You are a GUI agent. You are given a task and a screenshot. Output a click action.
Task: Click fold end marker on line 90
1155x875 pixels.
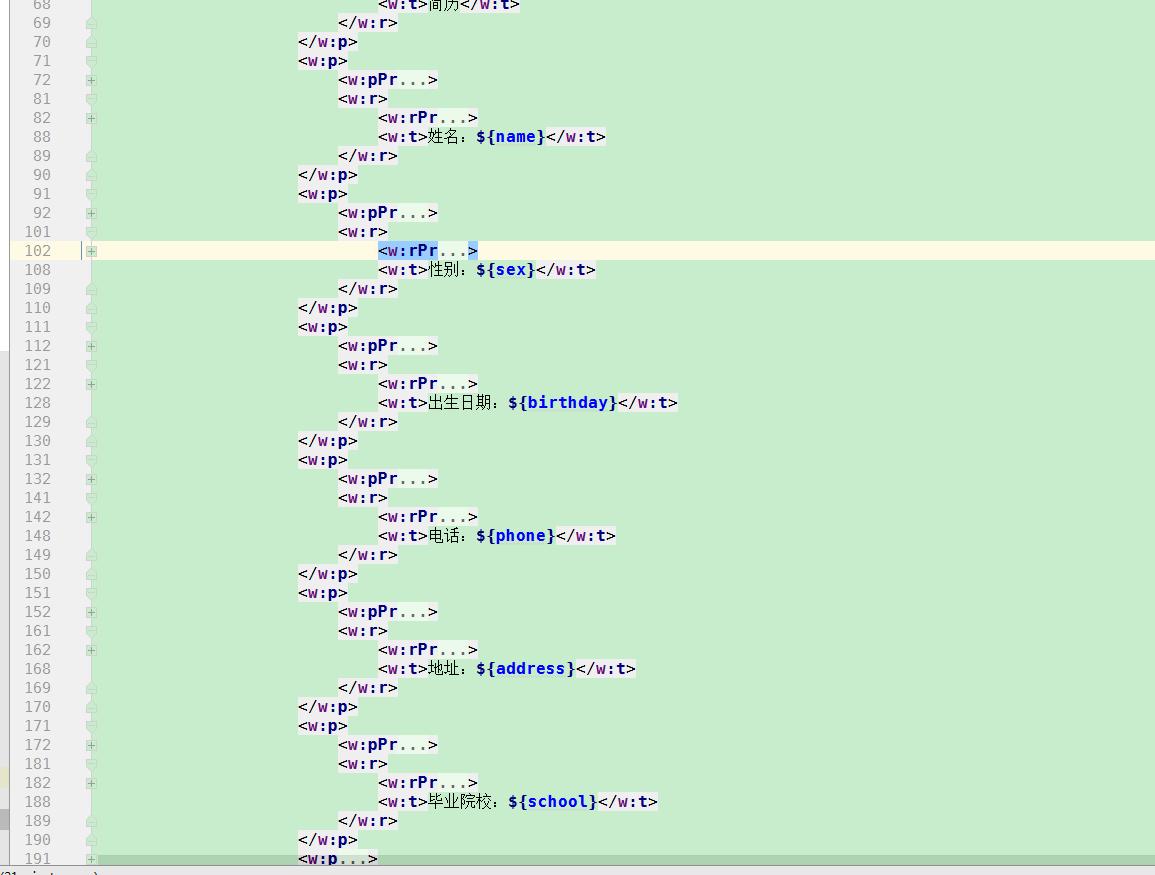tap(91, 175)
